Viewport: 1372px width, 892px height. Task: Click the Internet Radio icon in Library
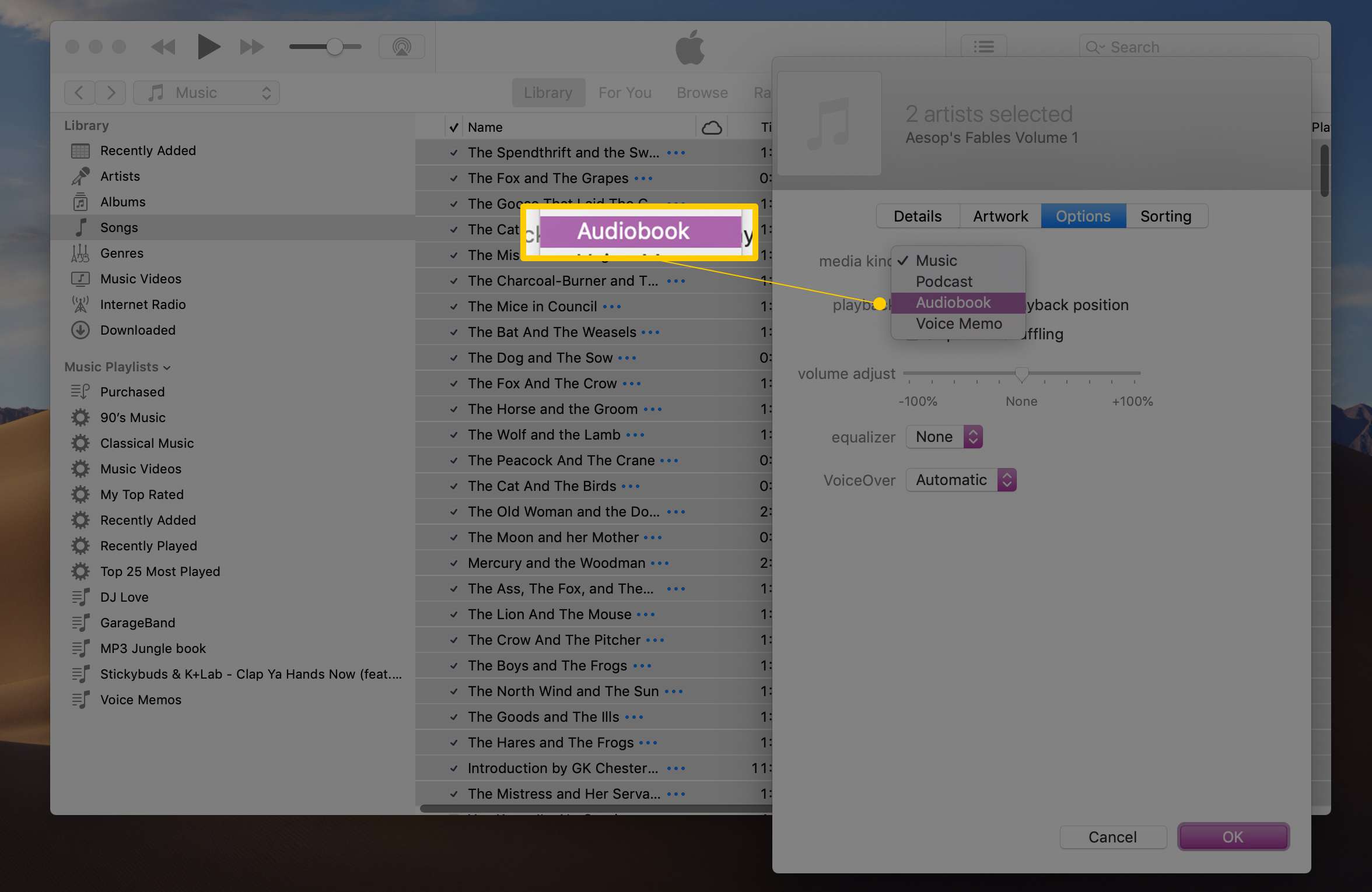(83, 304)
